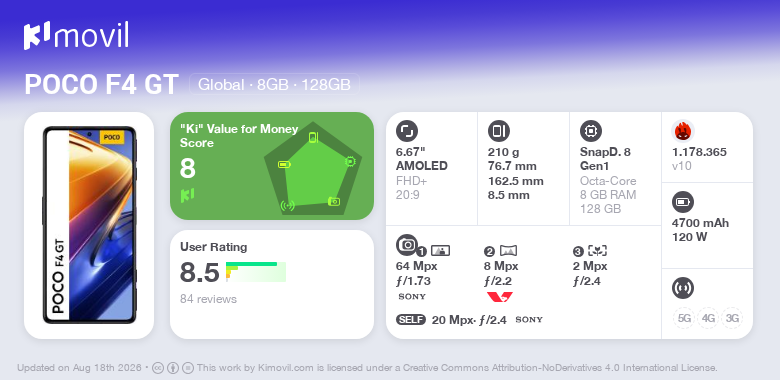Click the POCO F4 GT phone image
The width and height of the screenshot is (780, 380).
[x=89, y=225]
